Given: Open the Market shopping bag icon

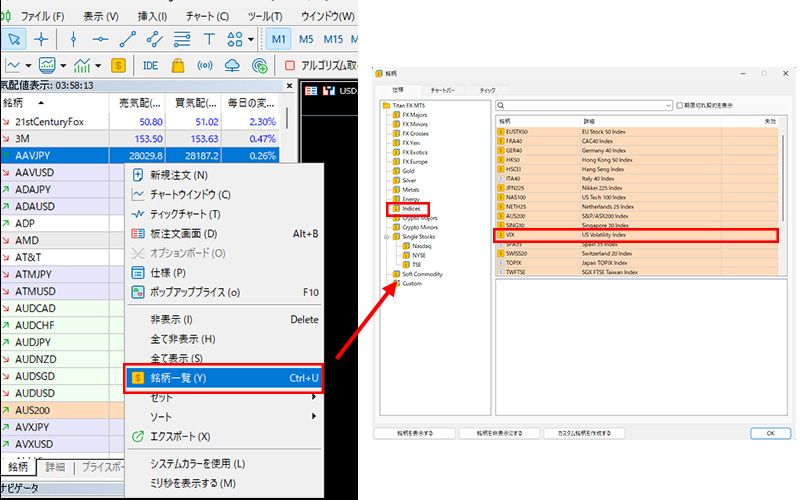Looking at the screenshot, I should [178, 66].
